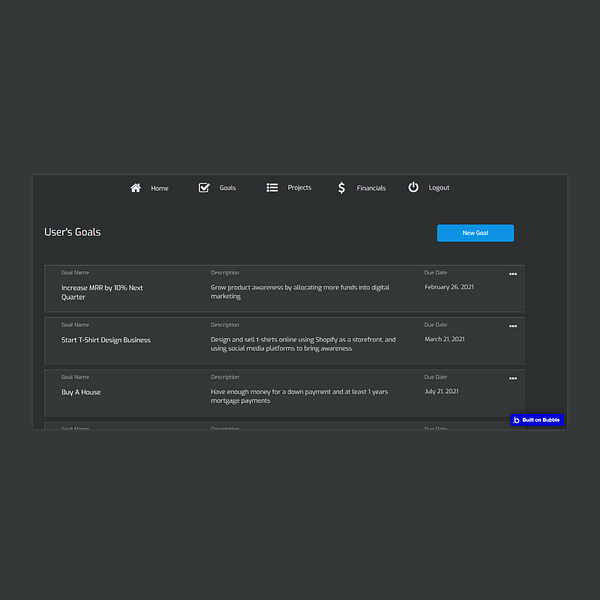Open options for Increase MRR goal
The height and width of the screenshot is (600, 600).
click(x=513, y=274)
